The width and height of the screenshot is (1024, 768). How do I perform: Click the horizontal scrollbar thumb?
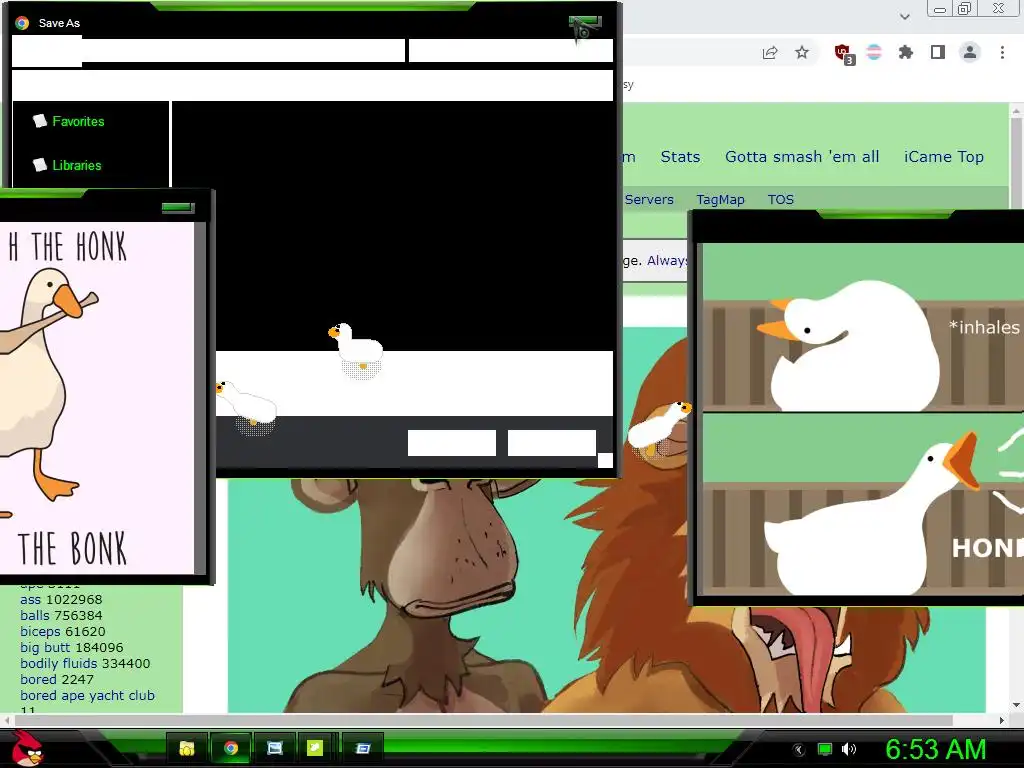(483, 720)
